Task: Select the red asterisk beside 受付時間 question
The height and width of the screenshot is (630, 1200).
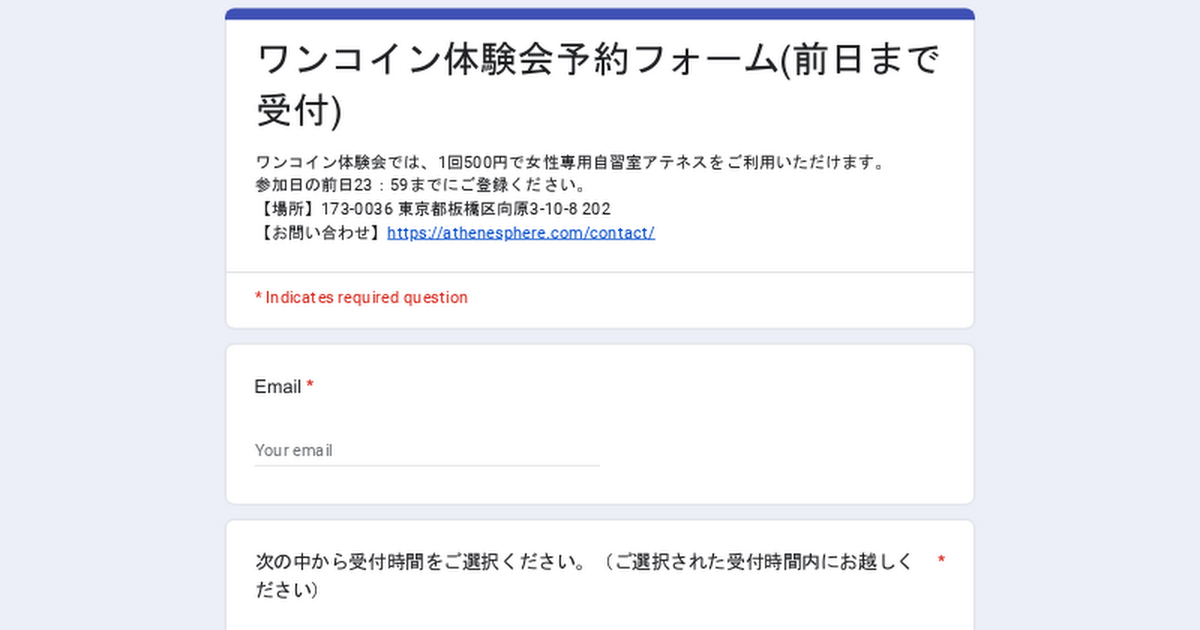Action: click(941, 561)
